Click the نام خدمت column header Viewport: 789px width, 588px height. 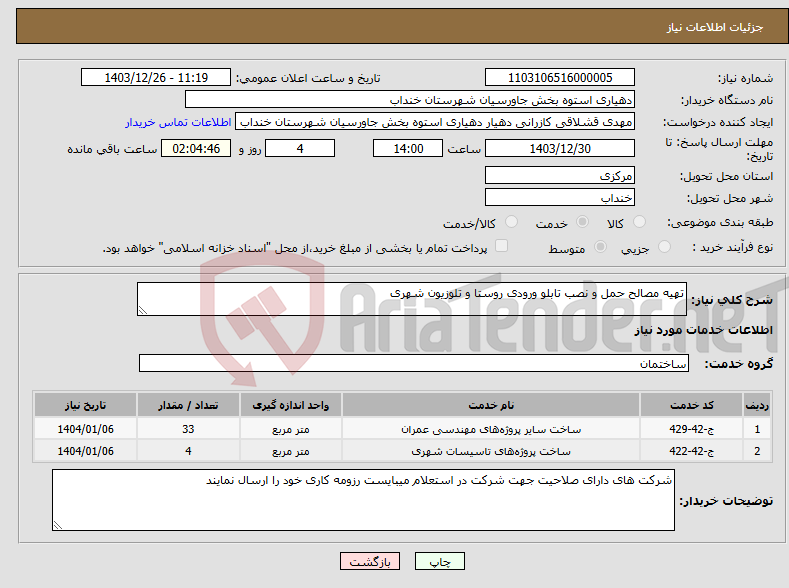pos(491,405)
